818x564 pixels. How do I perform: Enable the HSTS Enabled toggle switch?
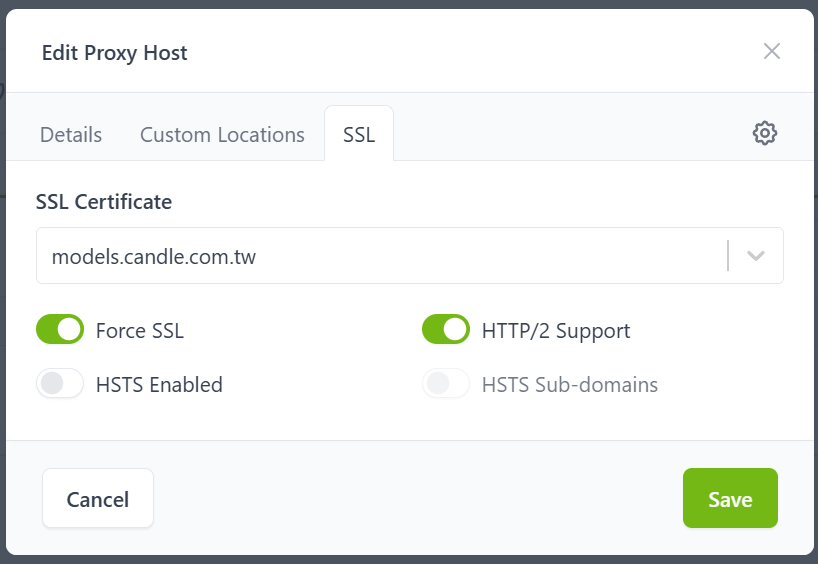pyautogui.click(x=60, y=384)
